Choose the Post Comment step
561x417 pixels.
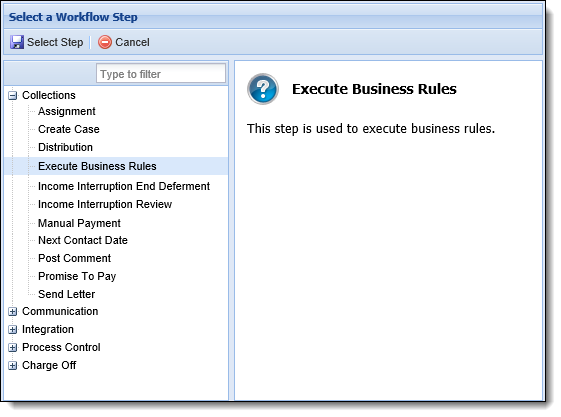74,258
